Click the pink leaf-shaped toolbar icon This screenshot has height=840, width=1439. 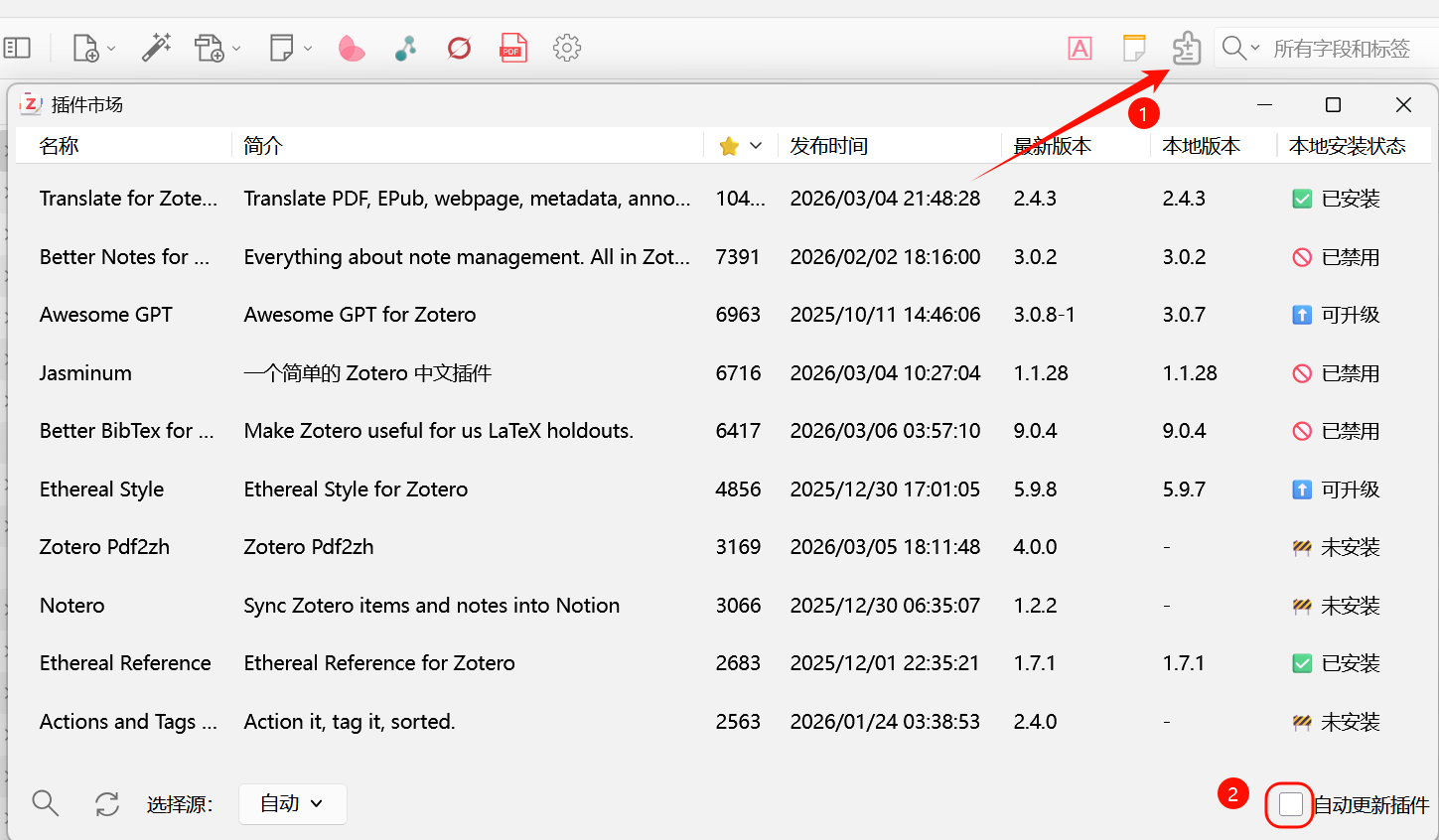[352, 48]
